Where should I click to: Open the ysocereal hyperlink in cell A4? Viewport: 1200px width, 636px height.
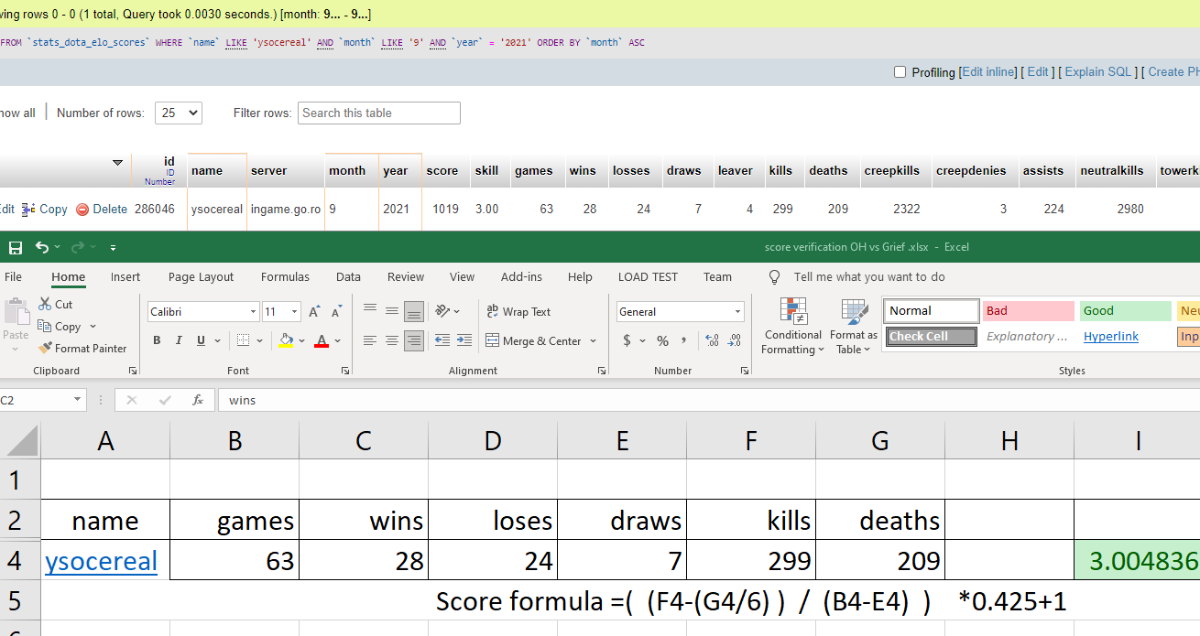pos(101,561)
